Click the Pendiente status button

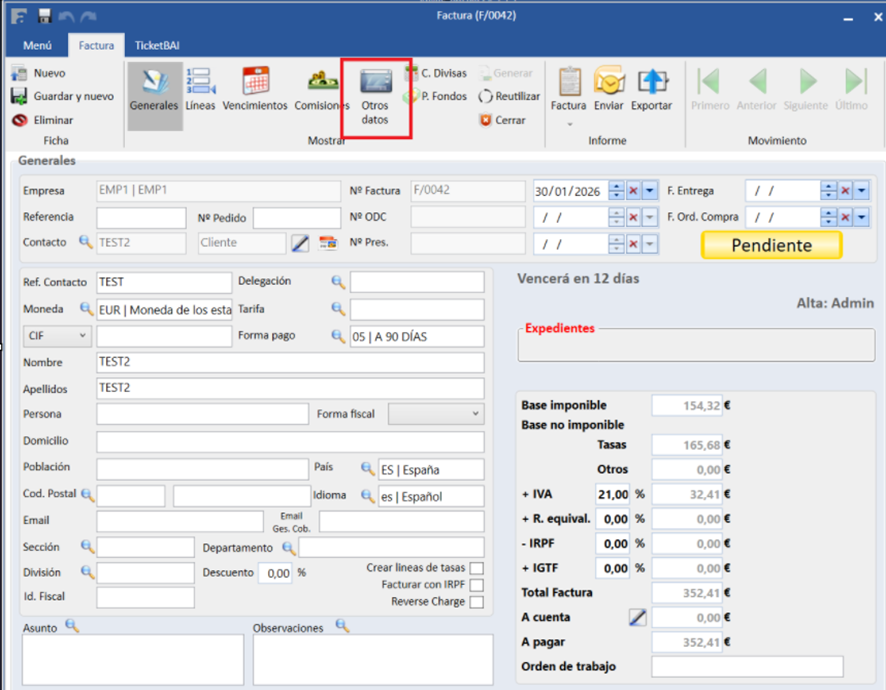tap(771, 245)
